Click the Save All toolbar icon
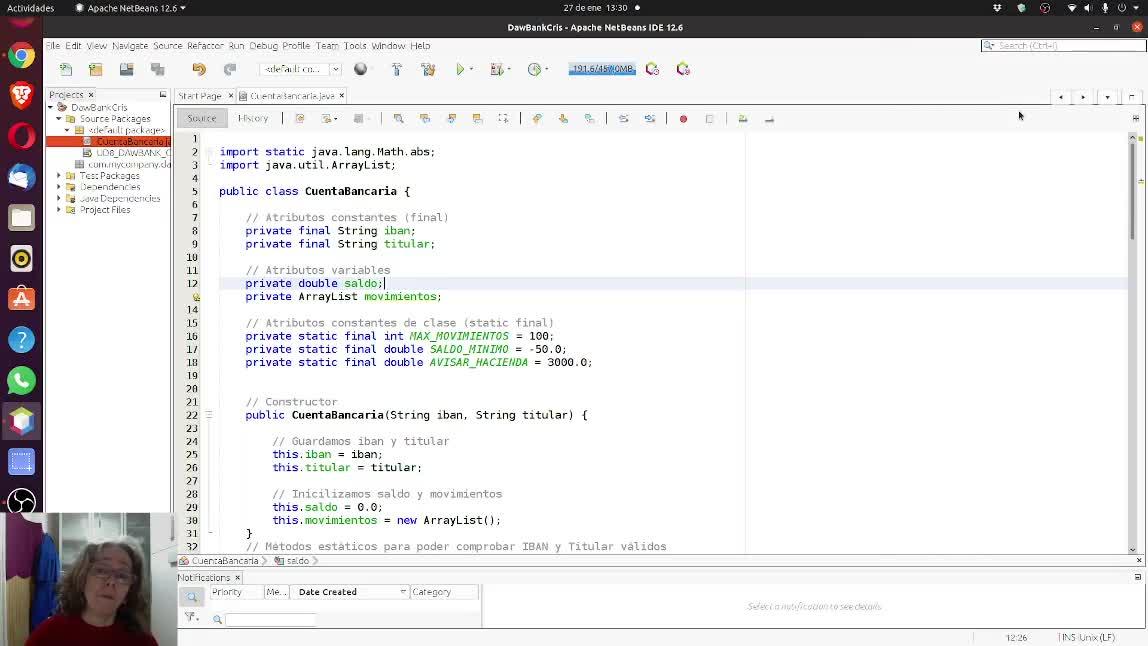 click(157, 69)
